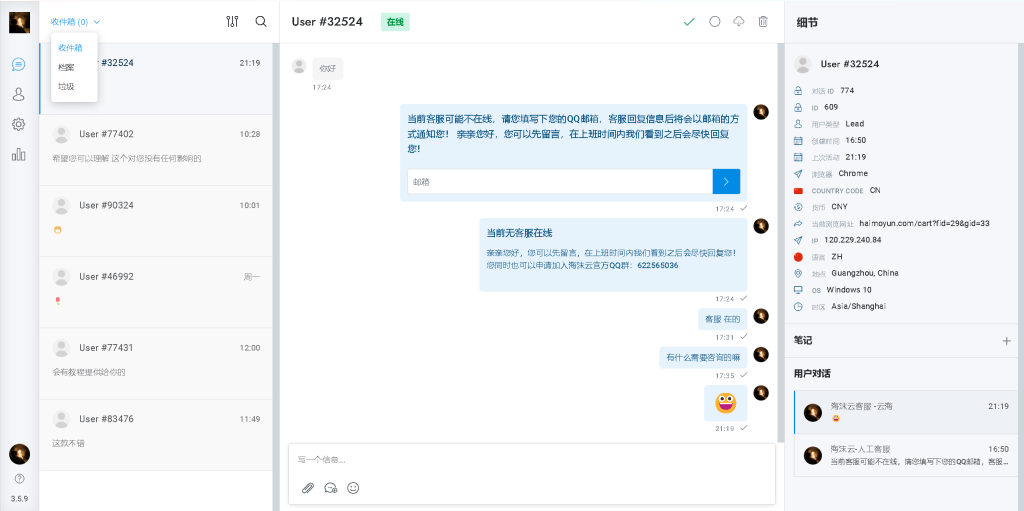Open conversation with User #77402
The image size is (1024, 511).
point(155,150)
